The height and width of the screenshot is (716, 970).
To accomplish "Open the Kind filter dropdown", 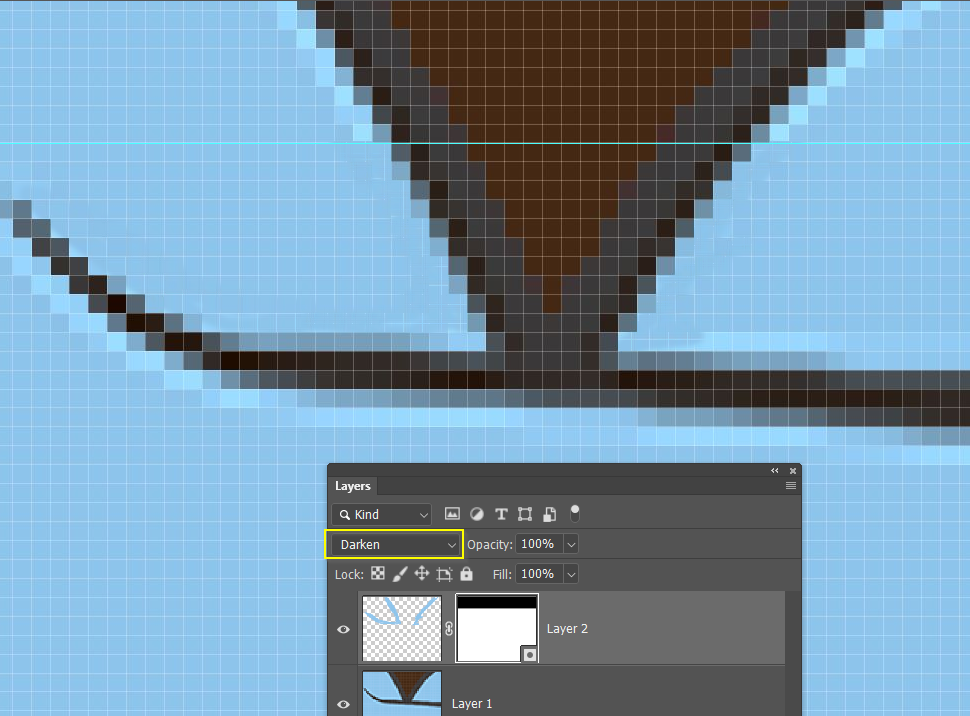I will point(381,514).
